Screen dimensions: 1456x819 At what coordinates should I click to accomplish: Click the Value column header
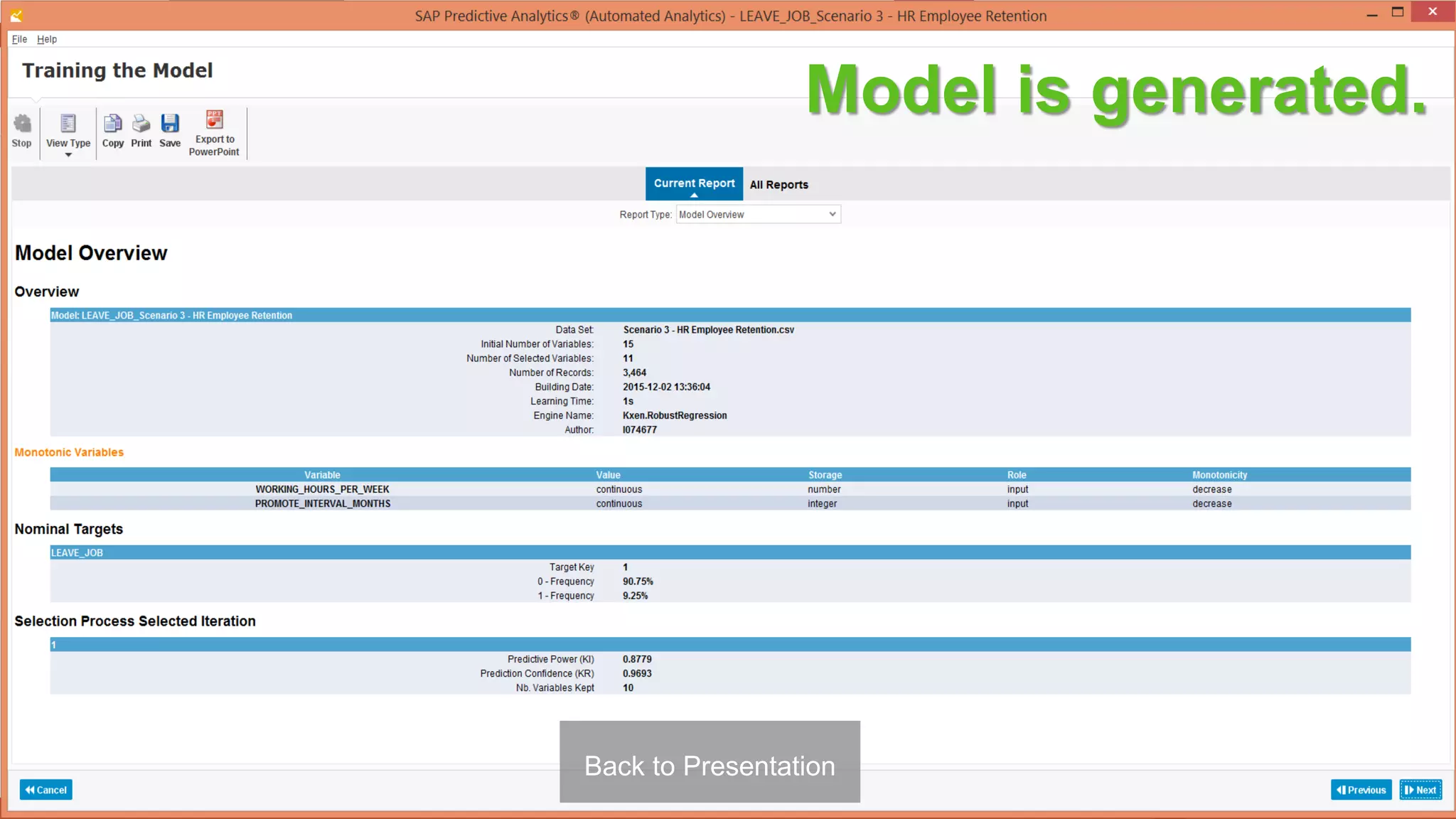click(x=608, y=475)
